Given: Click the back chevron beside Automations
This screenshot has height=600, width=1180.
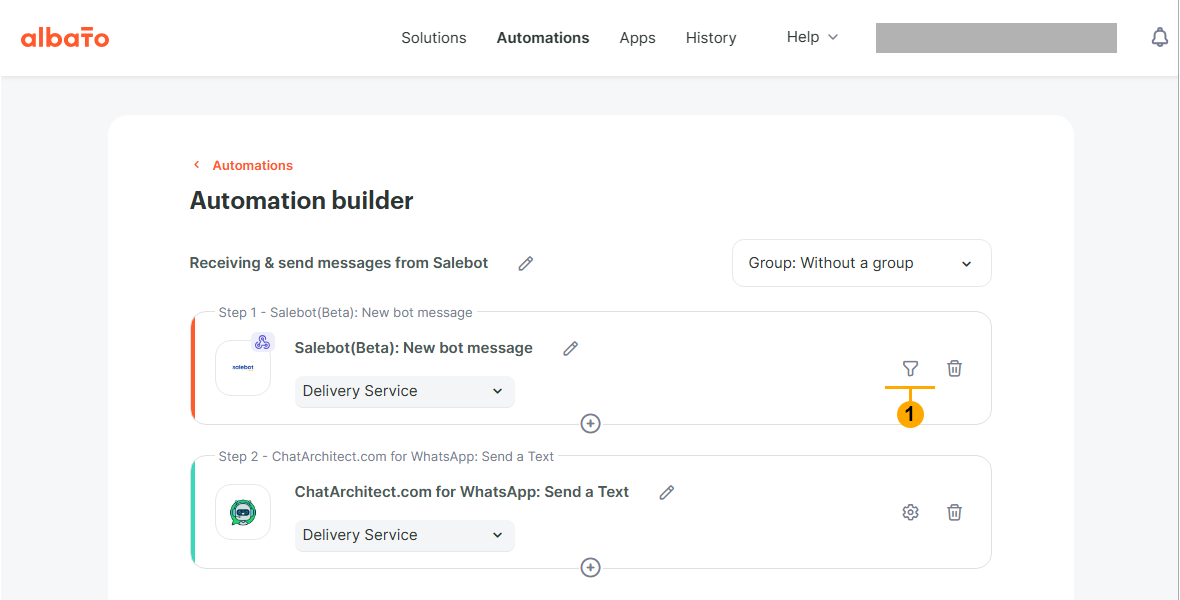Looking at the screenshot, I should (x=196, y=165).
